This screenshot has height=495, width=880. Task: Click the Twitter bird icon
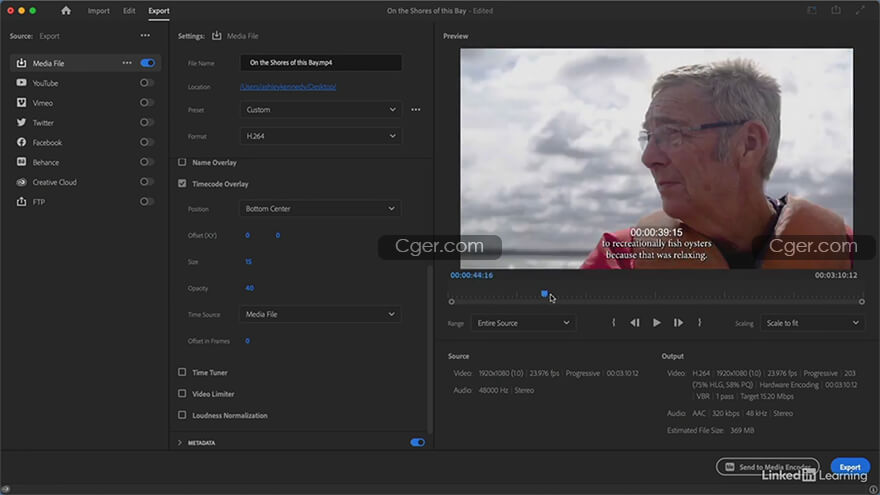click(21, 122)
